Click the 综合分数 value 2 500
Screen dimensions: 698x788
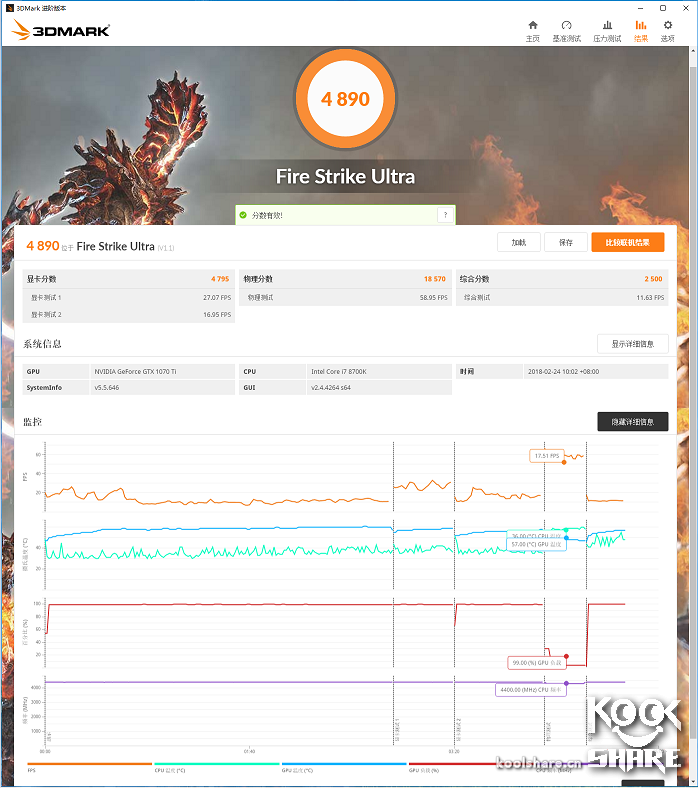(x=653, y=279)
